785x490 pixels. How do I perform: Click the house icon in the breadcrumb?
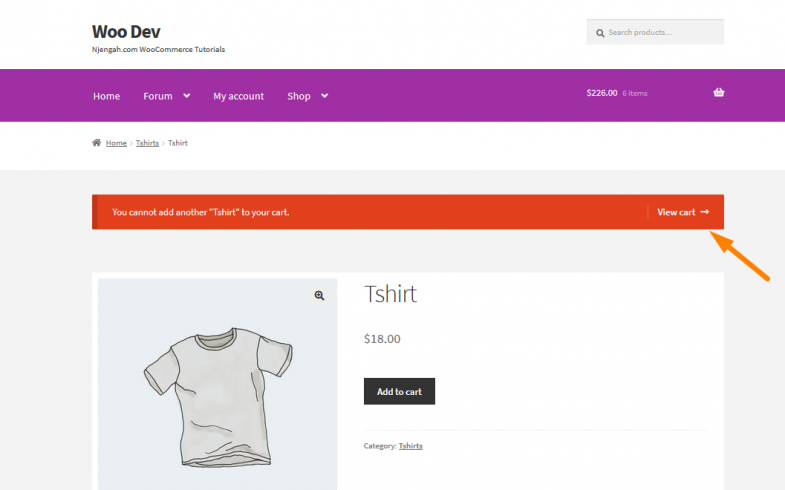pyautogui.click(x=97, y=143)
